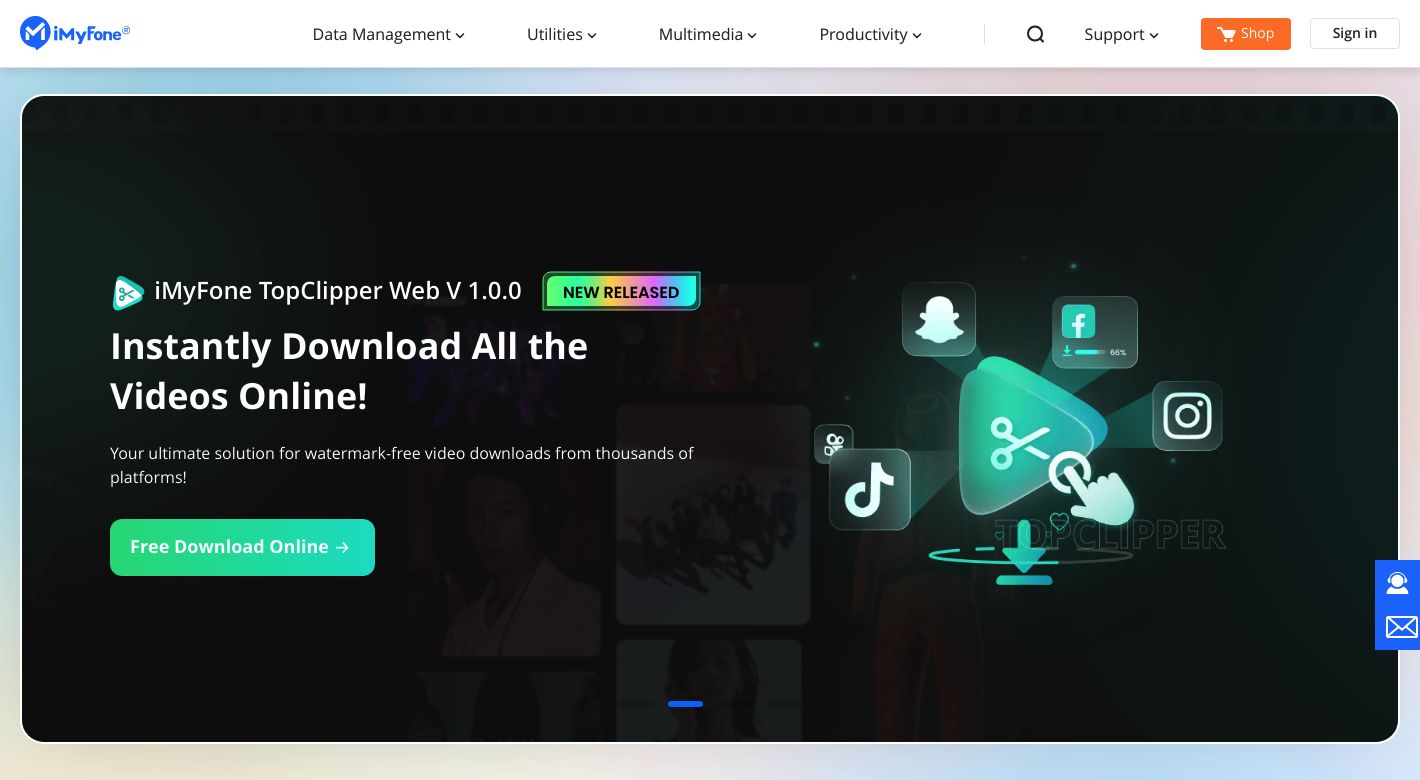Click the NEW RELEASED badge
The image size is (1420, 780).
pyautogui.click(x=621, y=292)
